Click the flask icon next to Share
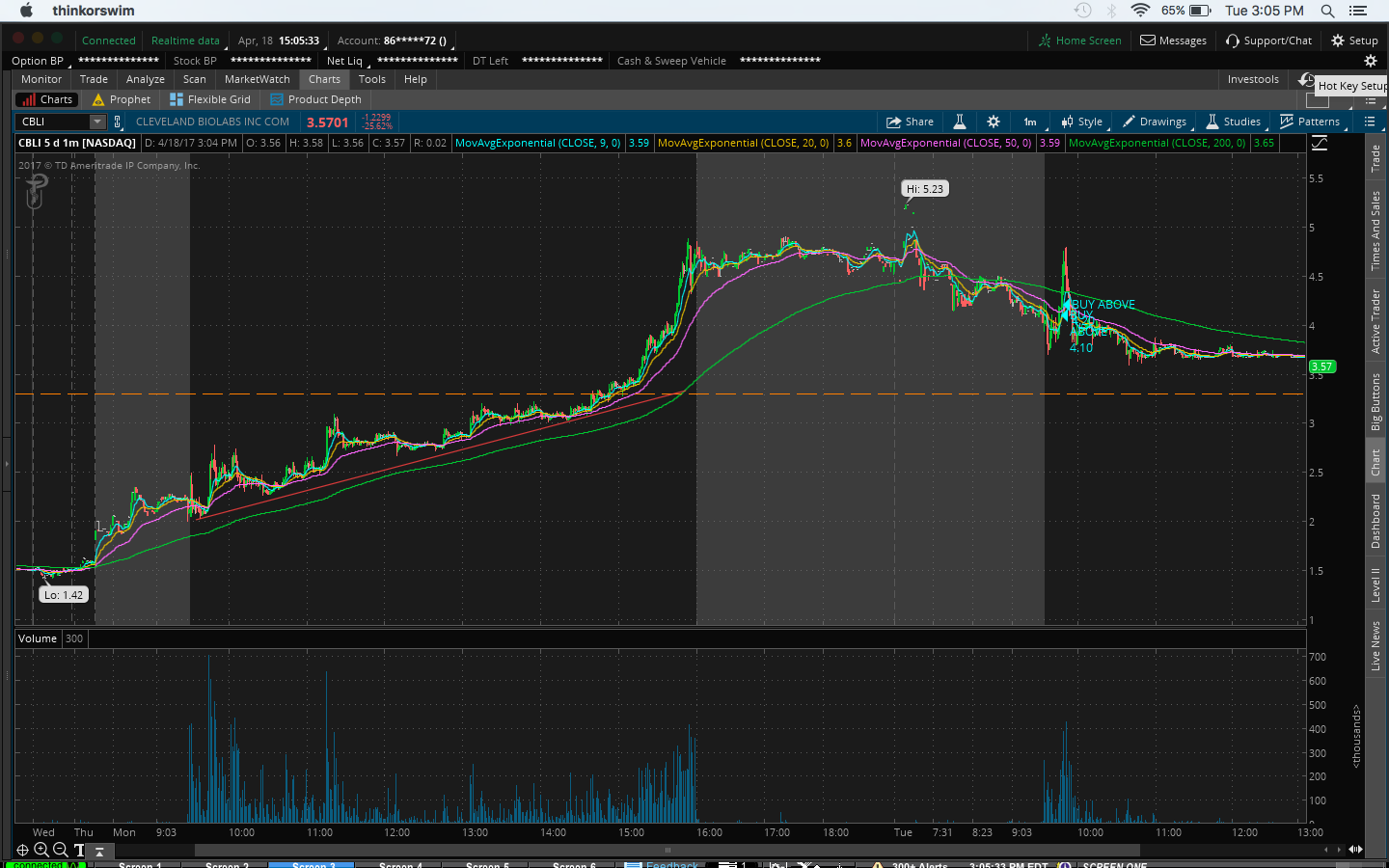Viewport: 1389px width, 868px height. (960, 122)
